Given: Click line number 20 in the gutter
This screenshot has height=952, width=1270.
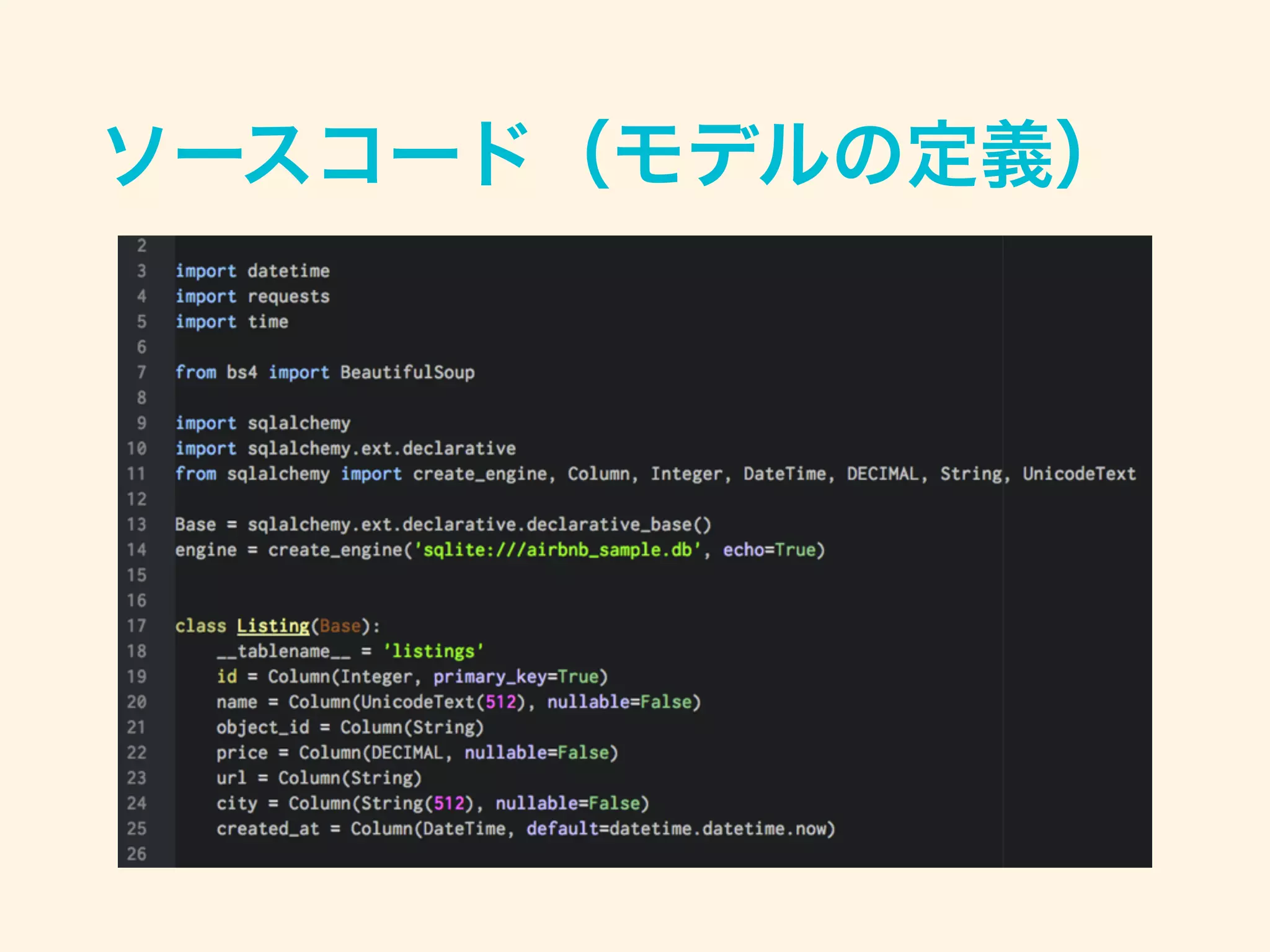Looking at the screenshot, I should pos(137,702).
